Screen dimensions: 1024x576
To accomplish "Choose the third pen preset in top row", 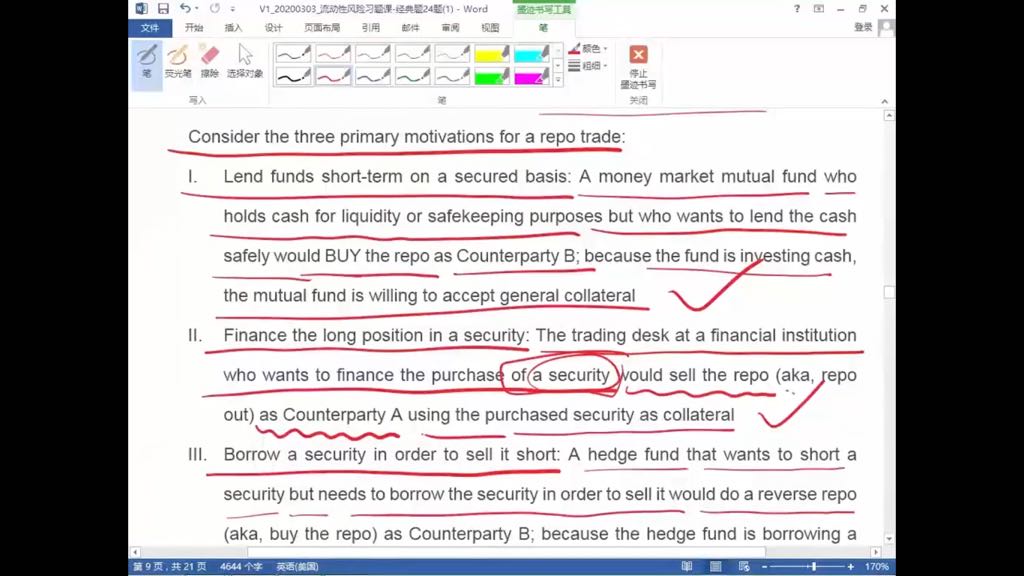I will [x=373, y=54].
